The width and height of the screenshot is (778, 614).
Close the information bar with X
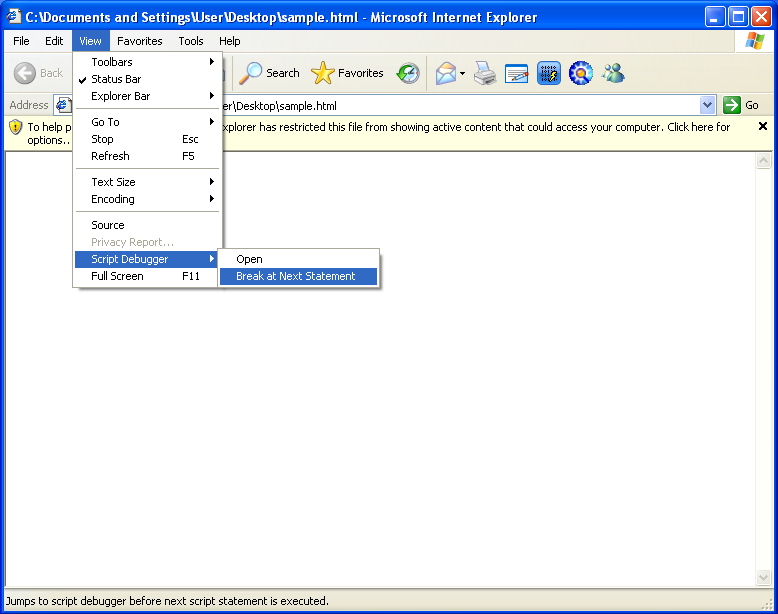click(763, 127)
